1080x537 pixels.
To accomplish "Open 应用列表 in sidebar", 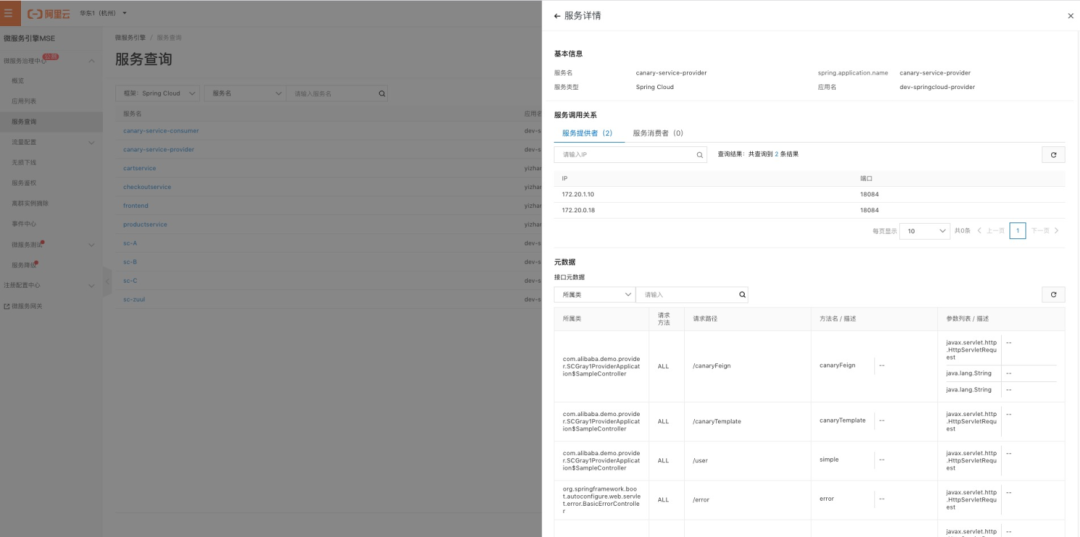I will pos(24,101).
